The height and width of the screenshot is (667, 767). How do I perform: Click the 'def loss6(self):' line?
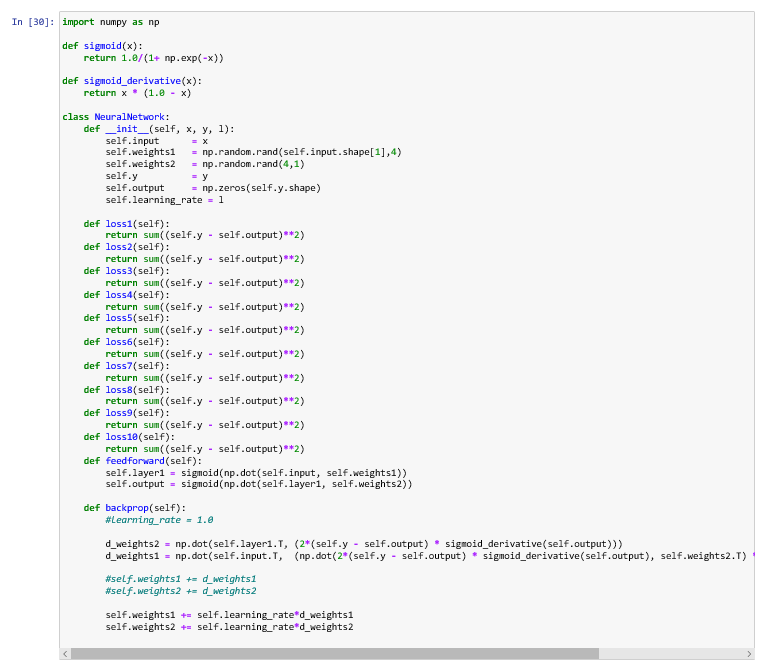coord(127,342)
